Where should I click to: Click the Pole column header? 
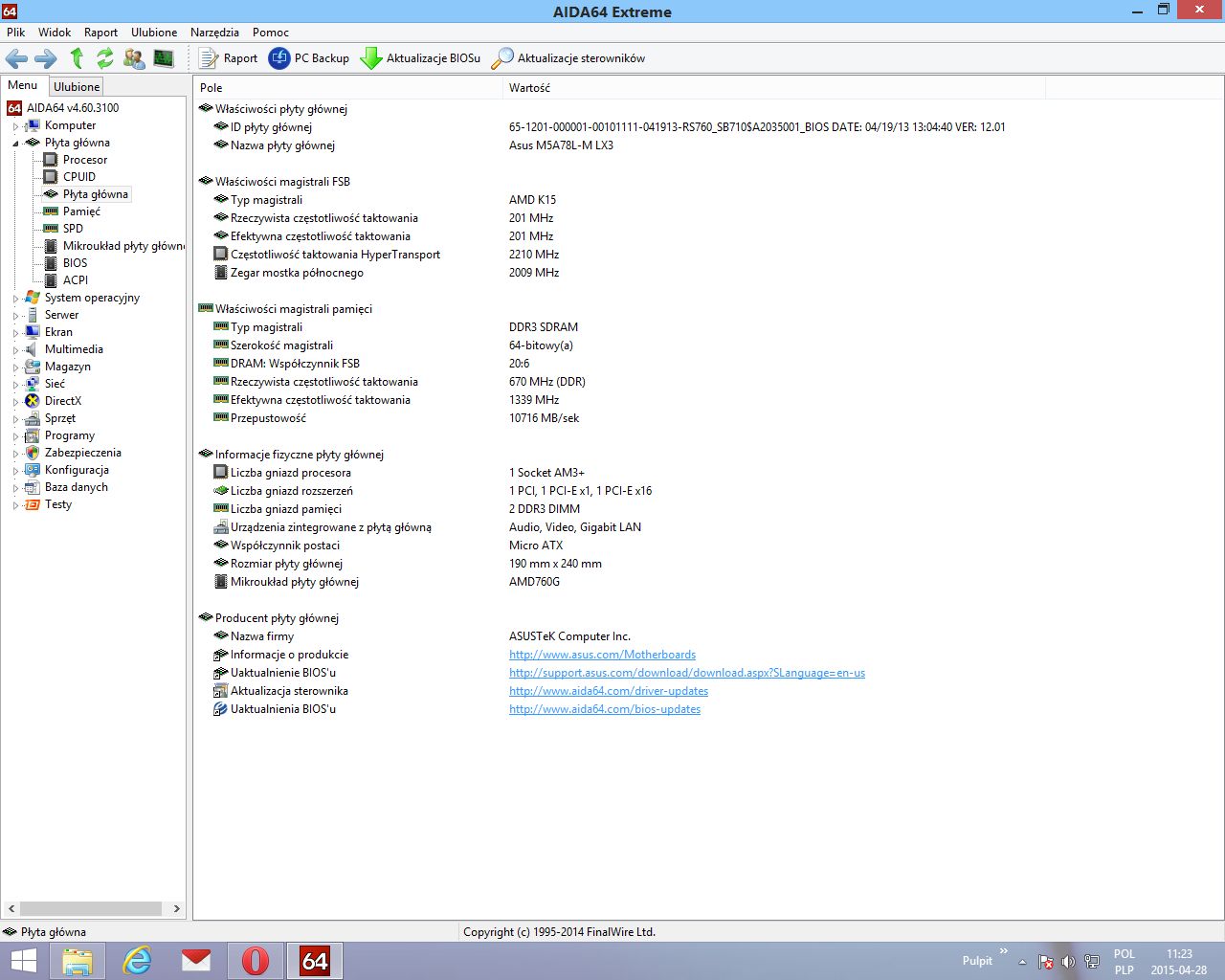tap(348, 88)
